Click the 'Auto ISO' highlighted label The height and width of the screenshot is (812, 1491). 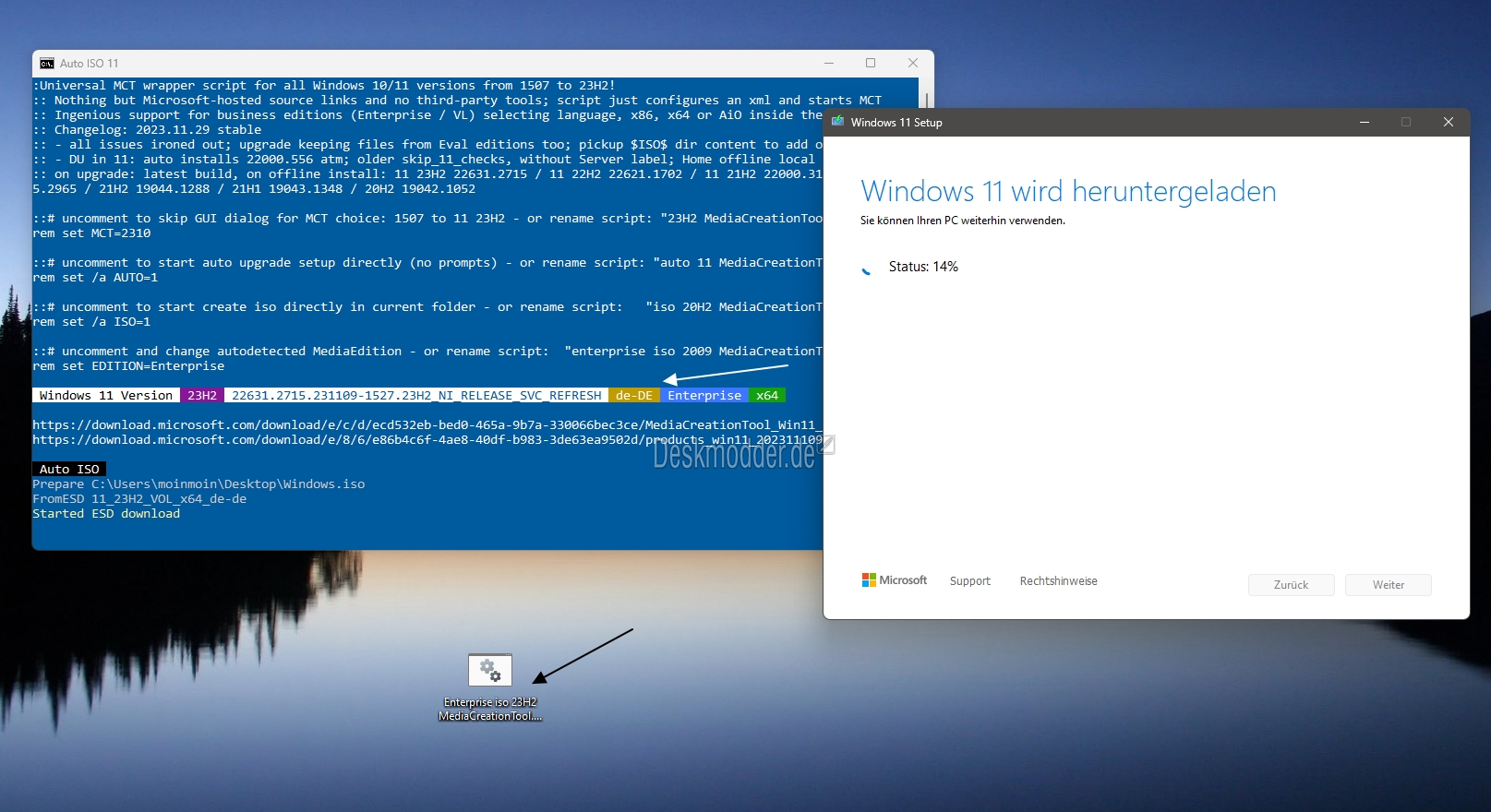tap(69, 469)
